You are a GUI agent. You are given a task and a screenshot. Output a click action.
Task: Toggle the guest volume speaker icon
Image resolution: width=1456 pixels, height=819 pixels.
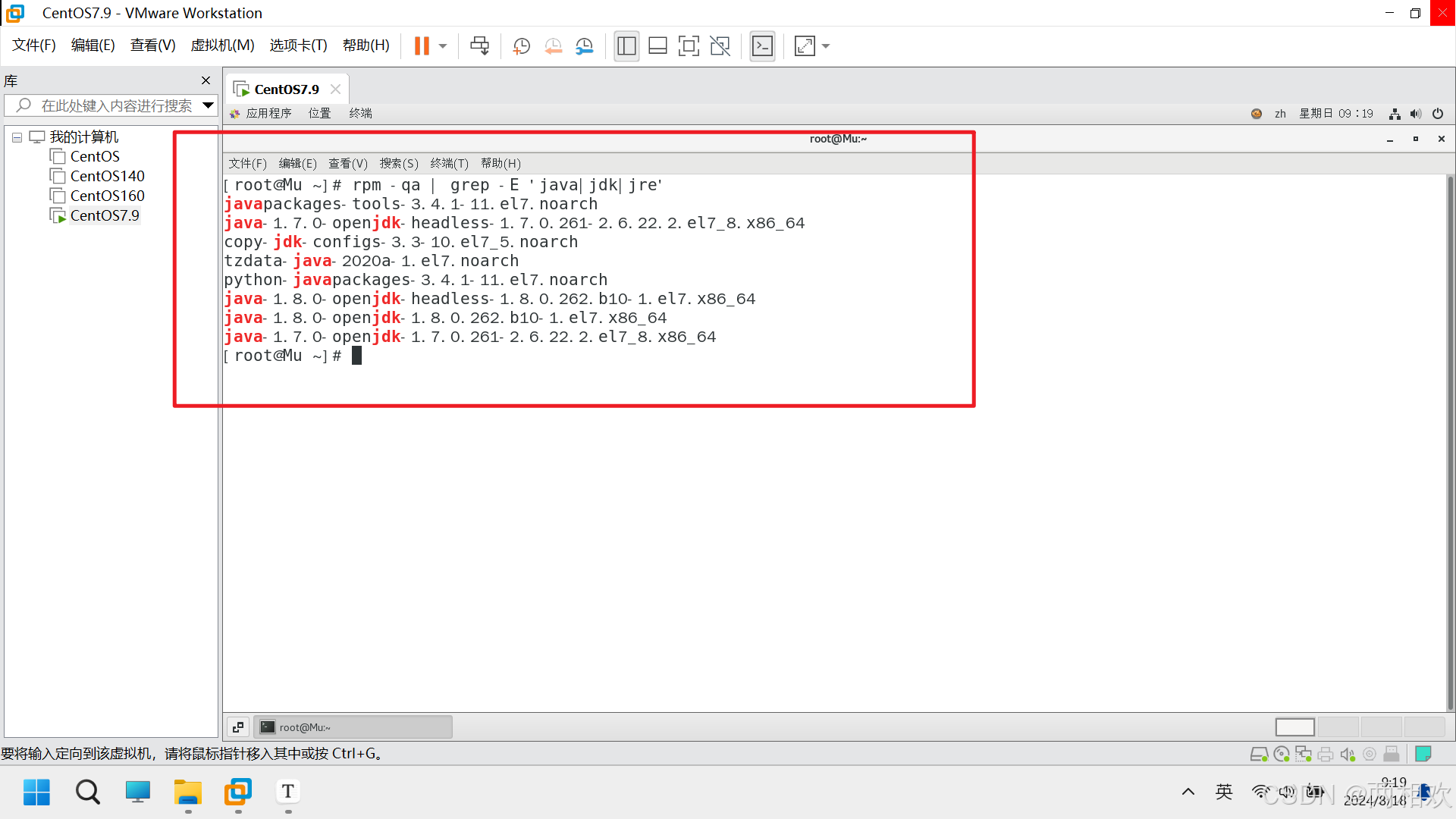1416,114
